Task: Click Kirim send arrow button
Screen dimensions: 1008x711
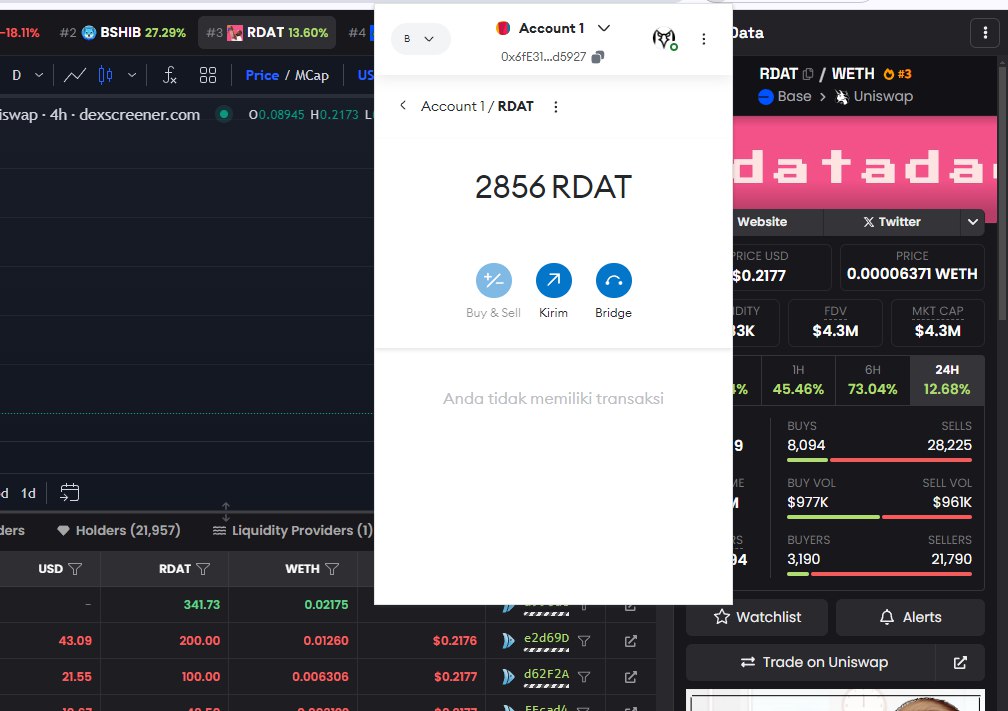Action: 554,281
